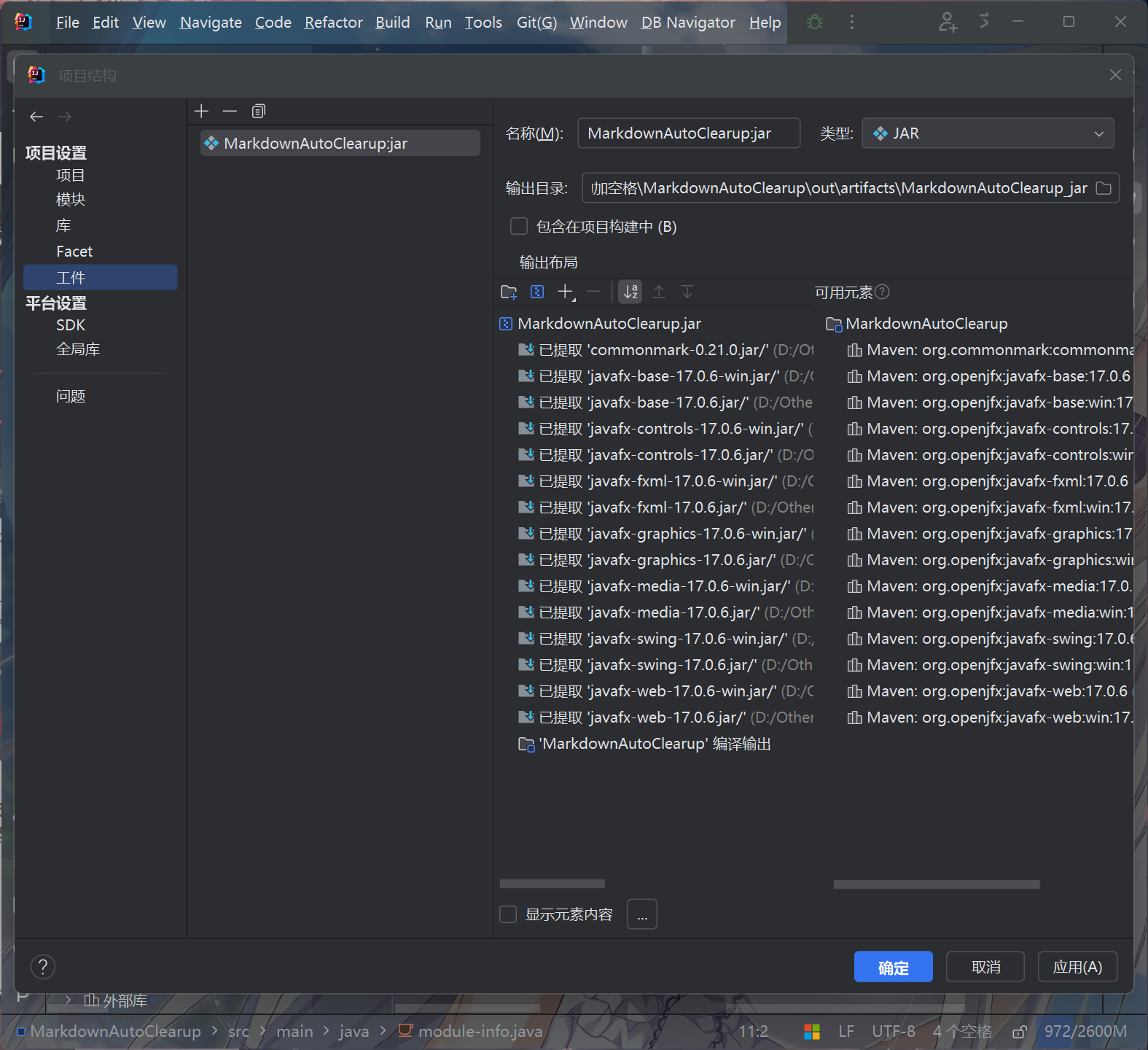Click the available elements help icon
The width and height of the screenshot is (1148, 1050).
click(882, 292)
